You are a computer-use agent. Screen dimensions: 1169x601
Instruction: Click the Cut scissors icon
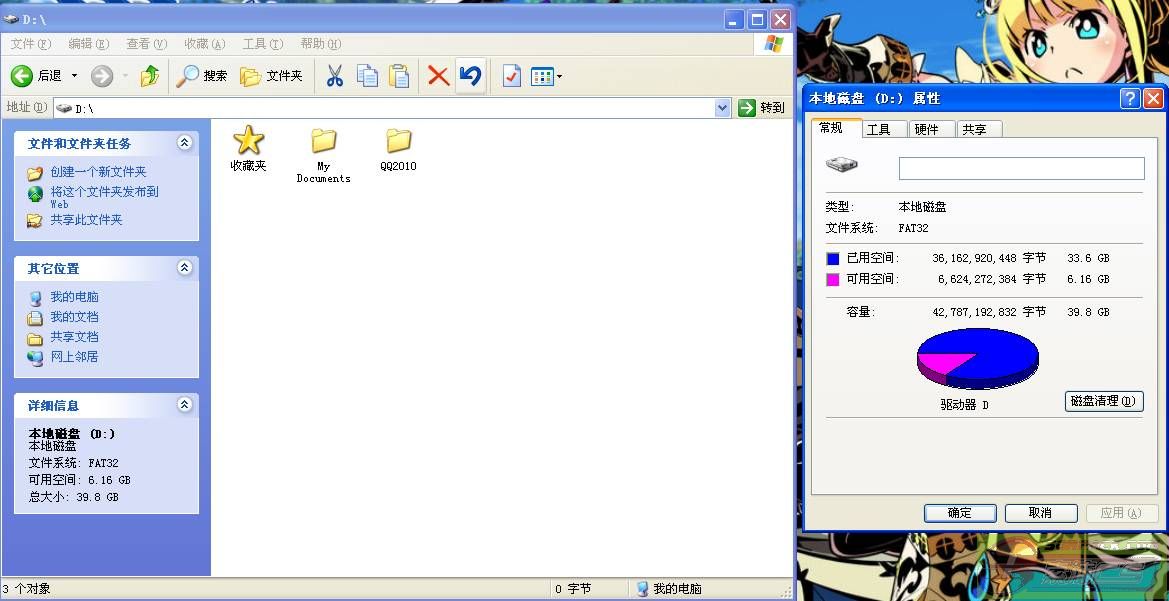pos(335,76)
